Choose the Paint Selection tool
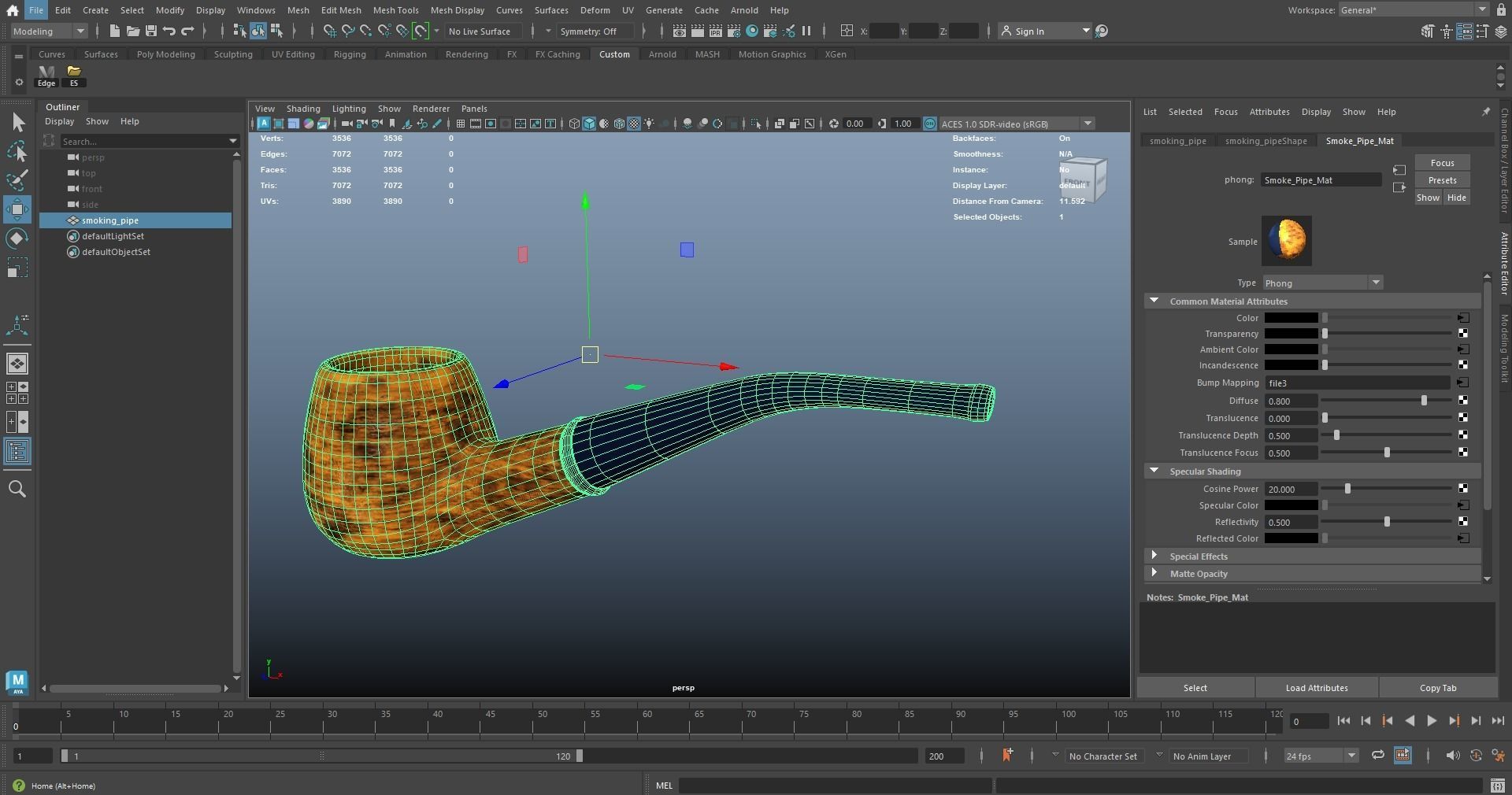This screenshot has height=795, width=1512. click(17, 180)
